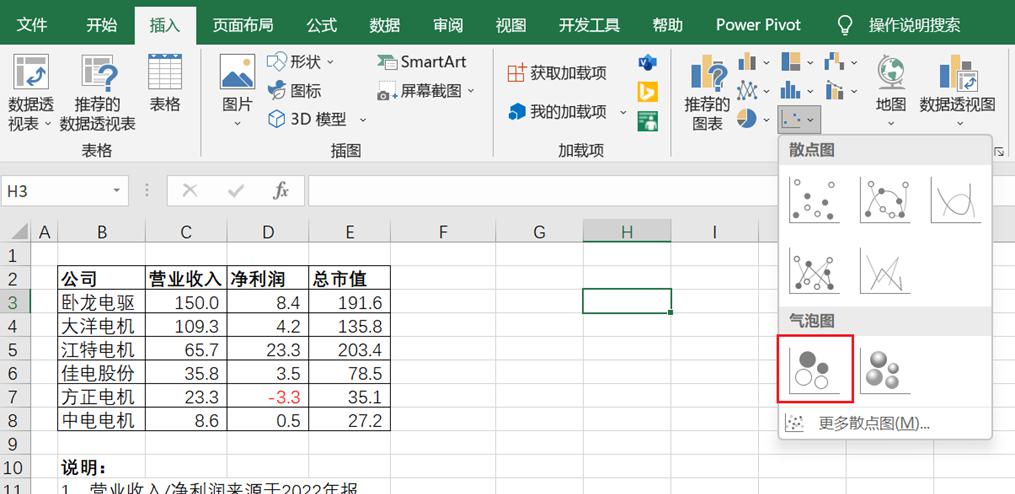Expand the 3D Model dropdown arrow
Image resolution: width=1015 pixels, height=494 pixels.
tap(362, 119)
